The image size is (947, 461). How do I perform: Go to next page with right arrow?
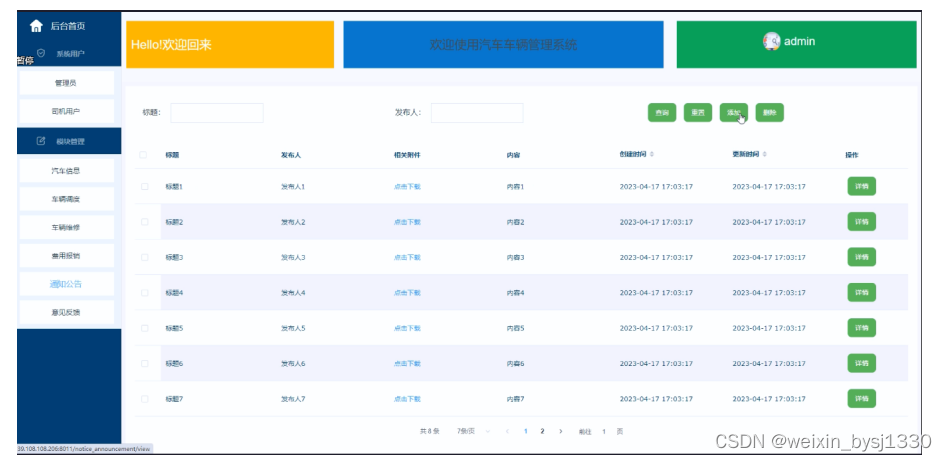(560, 431)
